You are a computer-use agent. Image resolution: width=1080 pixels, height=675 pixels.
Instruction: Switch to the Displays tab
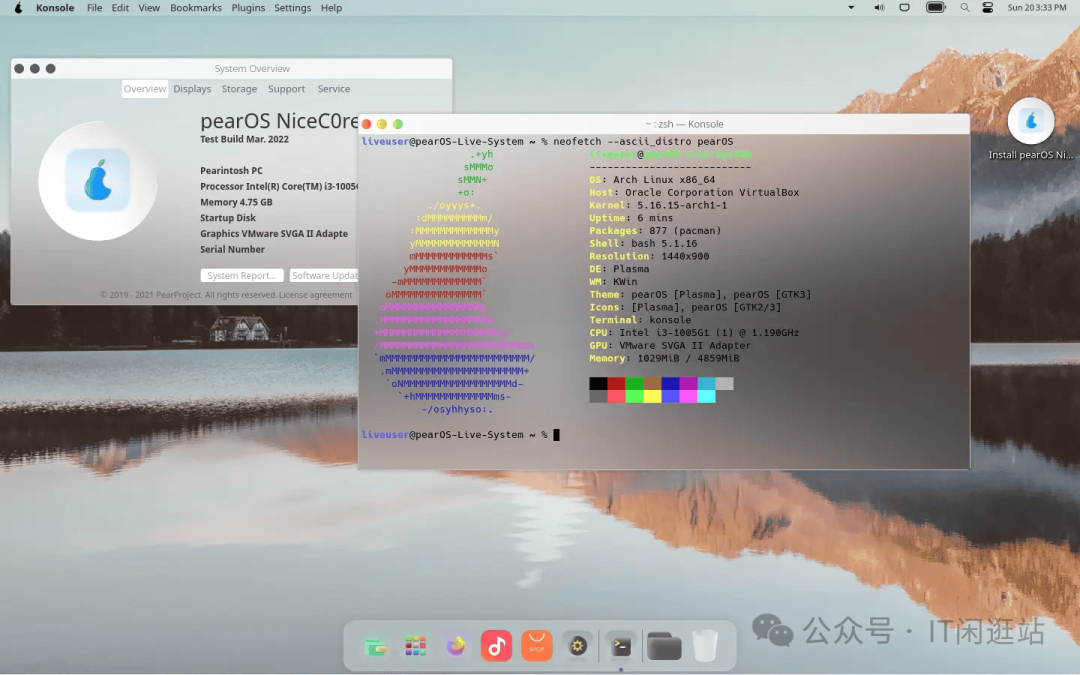[x=192, y=89]
